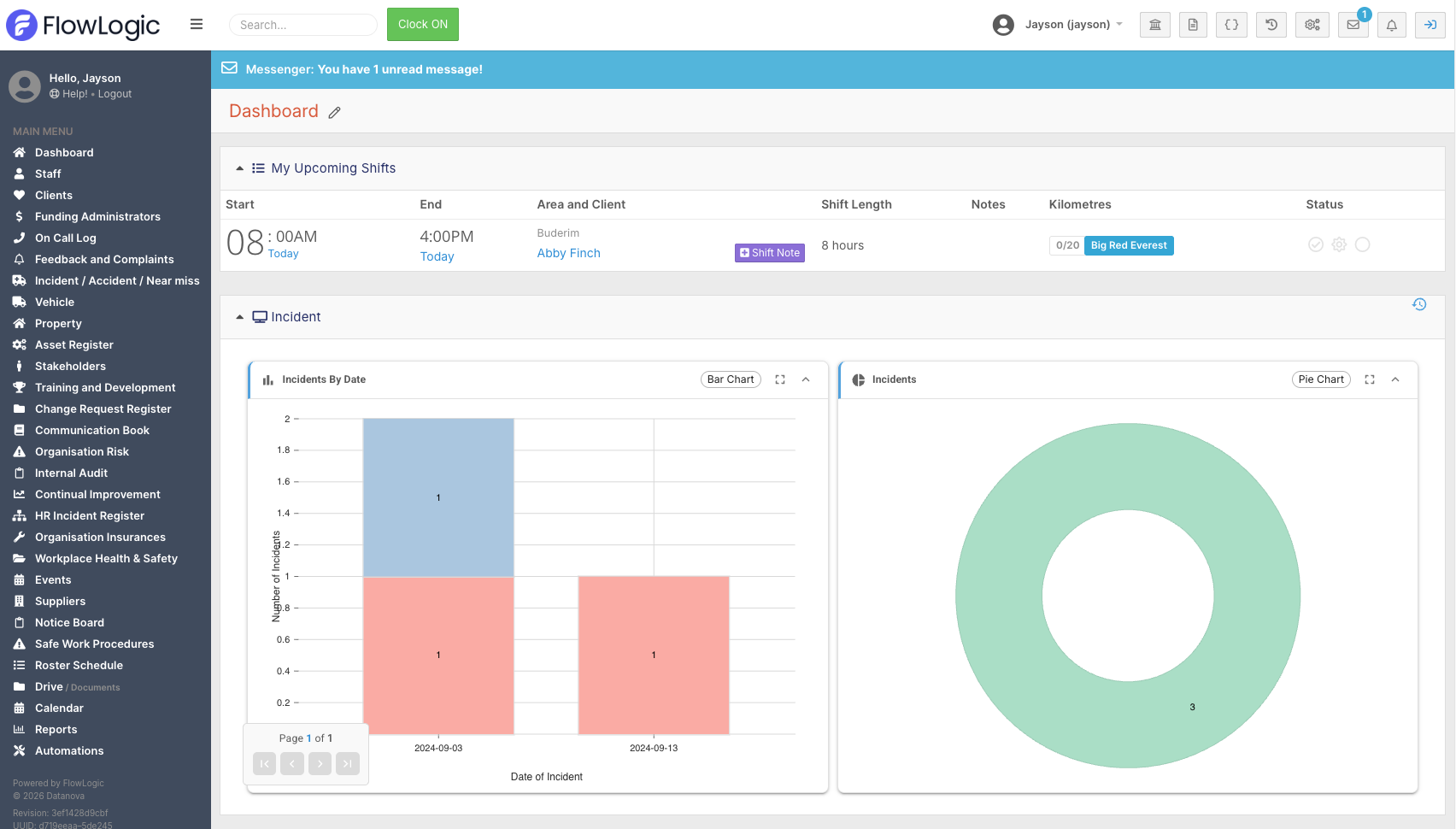Open Automations menu item

(69, 750)
